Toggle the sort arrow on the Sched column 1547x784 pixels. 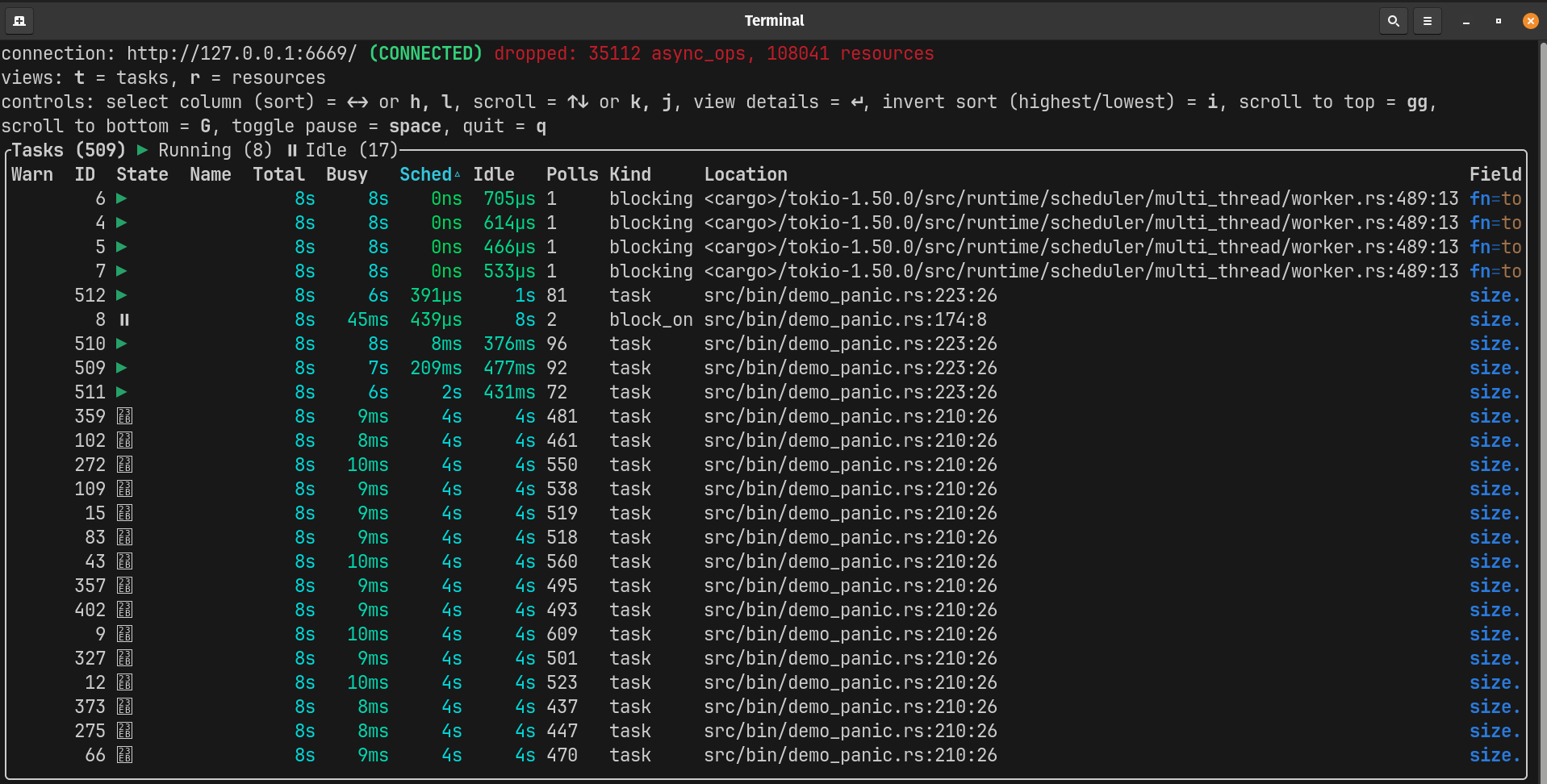tap(458, 173)
